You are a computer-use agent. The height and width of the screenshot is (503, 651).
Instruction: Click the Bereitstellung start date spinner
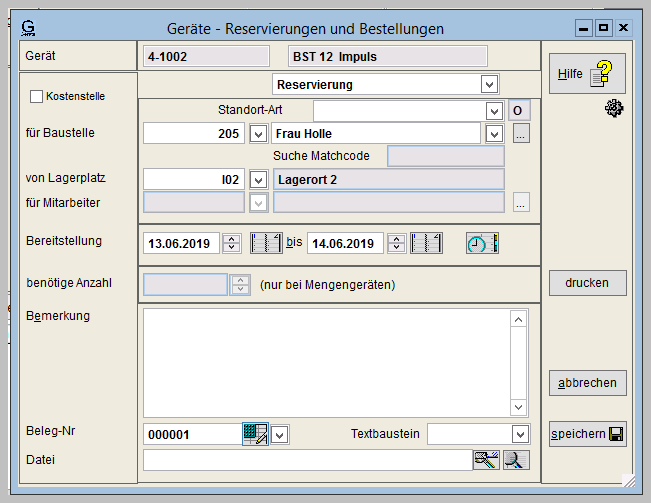[232, 243]
